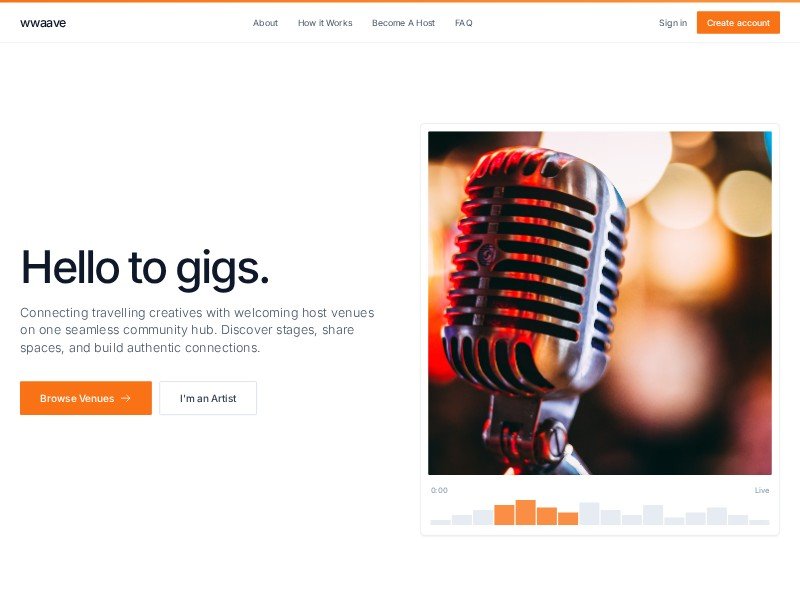Go to How it Works

pos(325,23)
